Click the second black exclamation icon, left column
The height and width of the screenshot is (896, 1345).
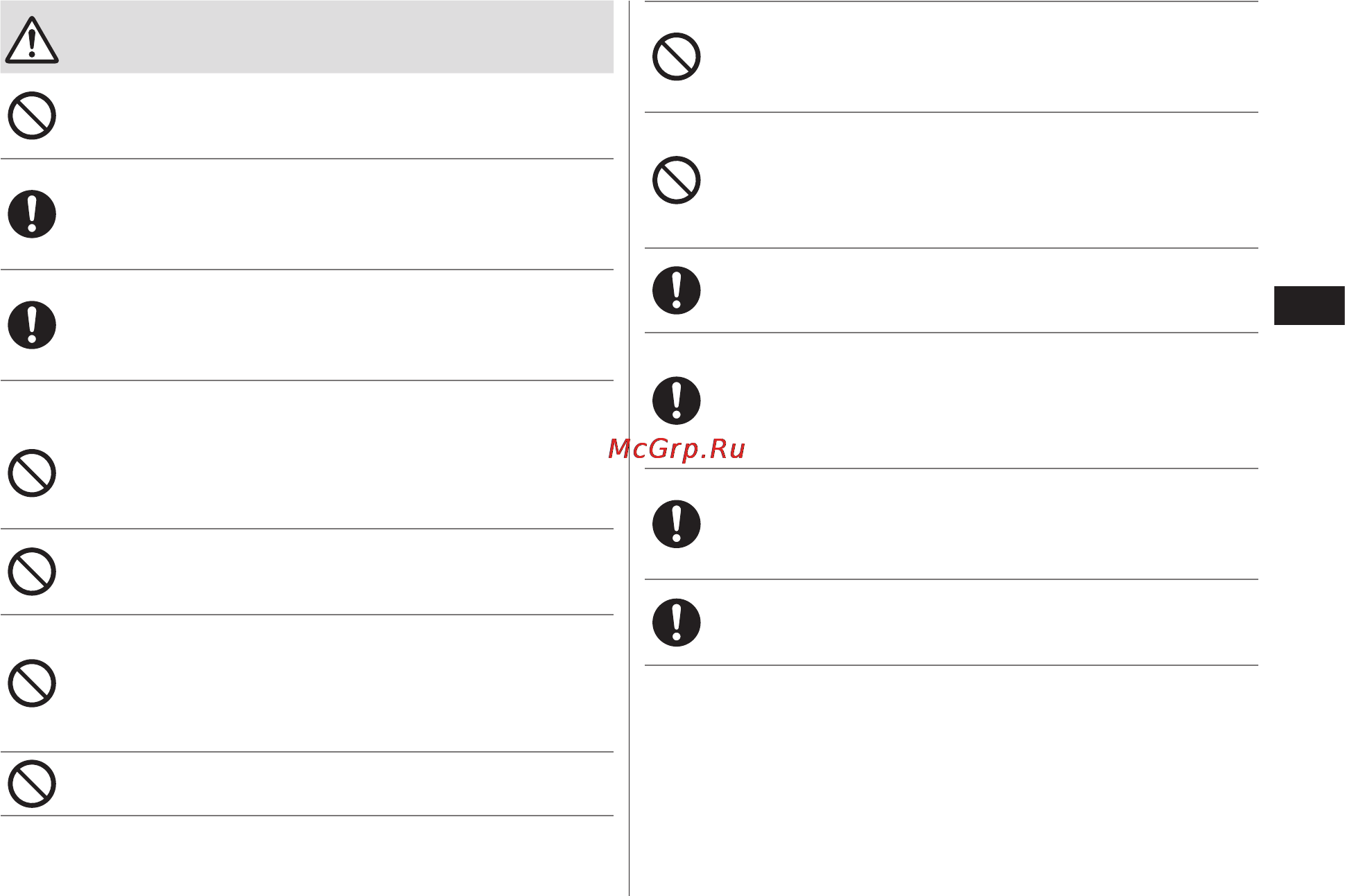pyautogui.click(x=32, y=325)
